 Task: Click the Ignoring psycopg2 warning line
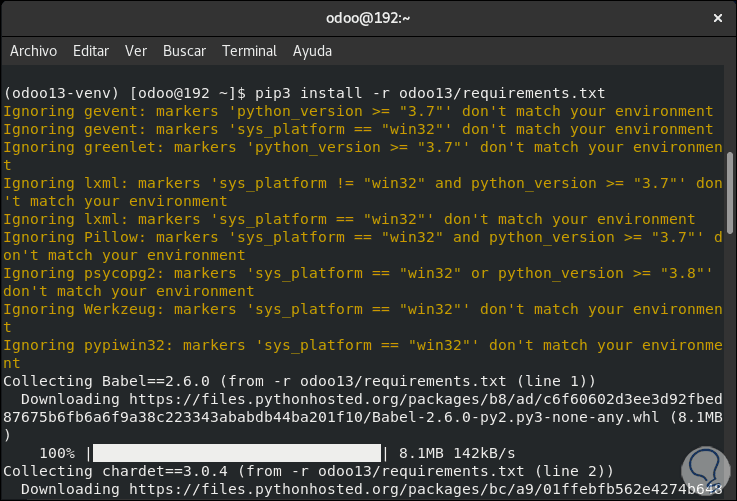point(360,273)
